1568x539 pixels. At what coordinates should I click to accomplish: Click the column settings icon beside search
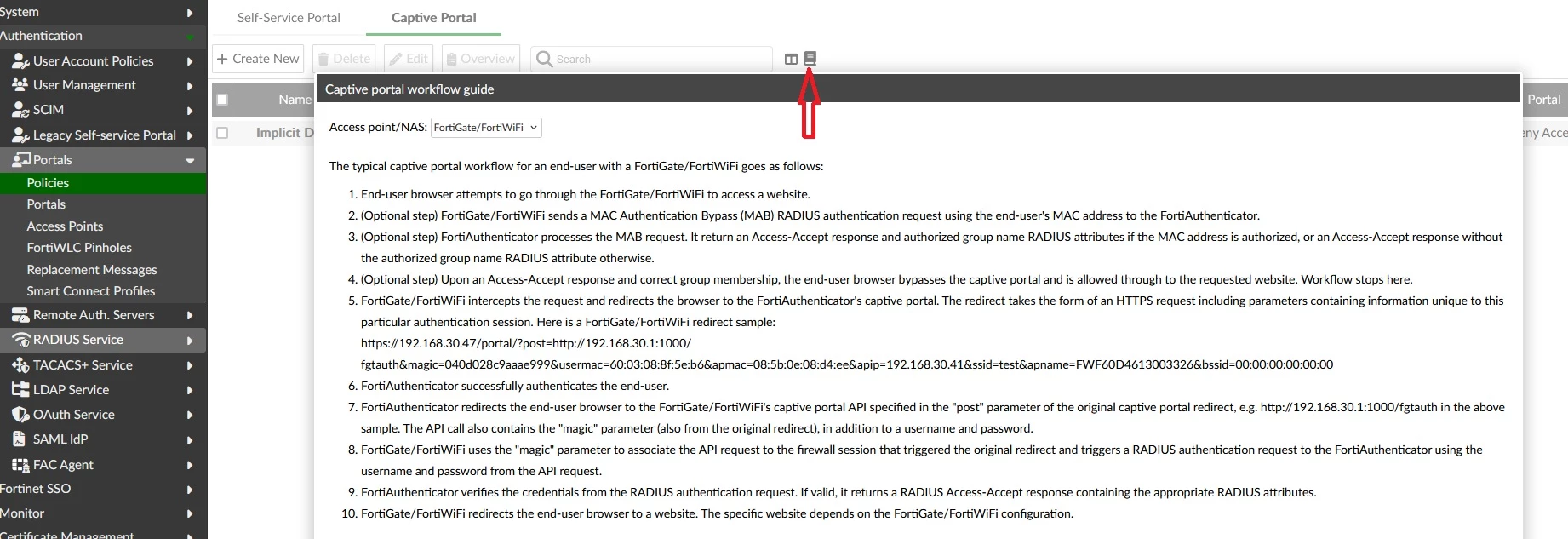point(791,59)
